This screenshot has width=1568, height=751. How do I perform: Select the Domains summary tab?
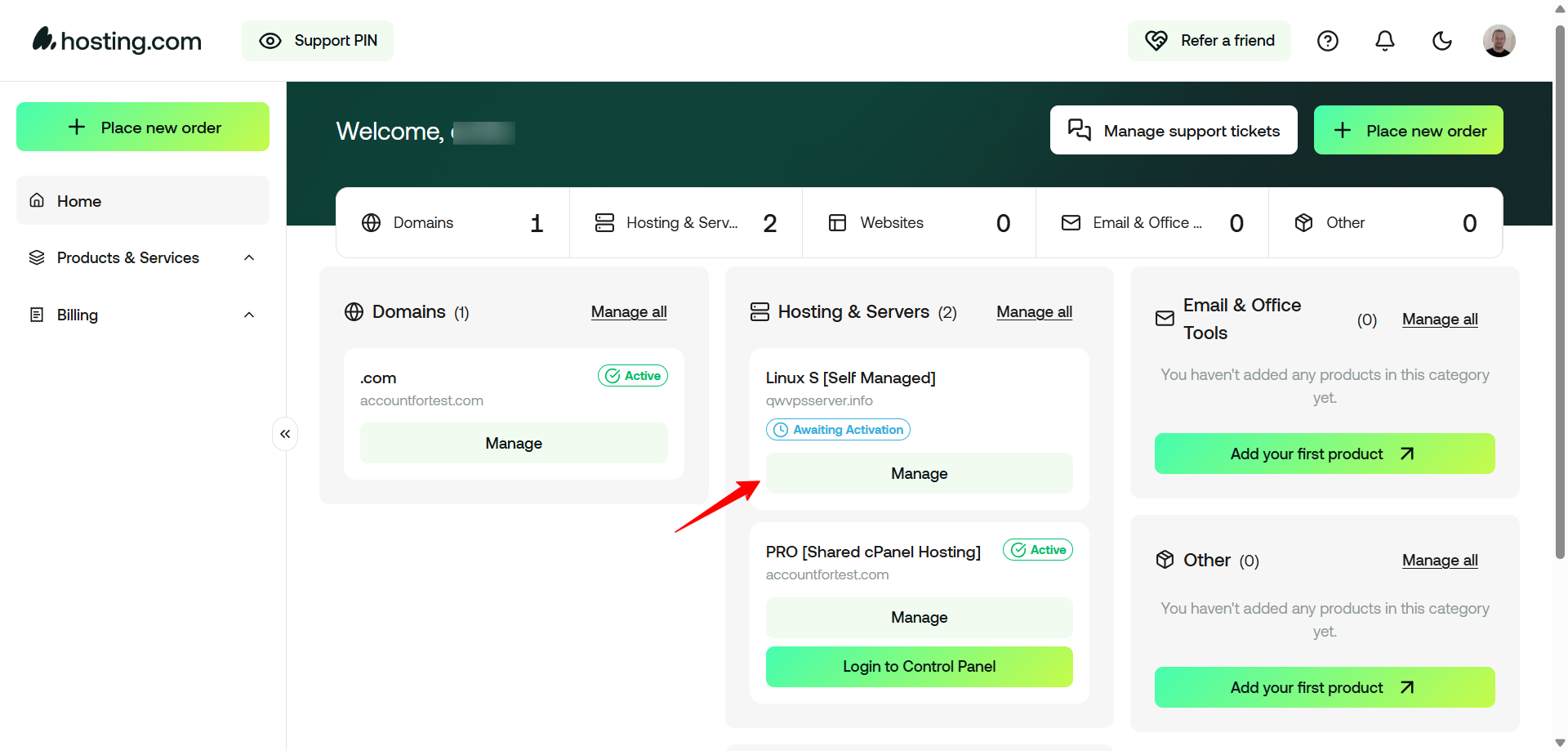click(x=452, y=223)
